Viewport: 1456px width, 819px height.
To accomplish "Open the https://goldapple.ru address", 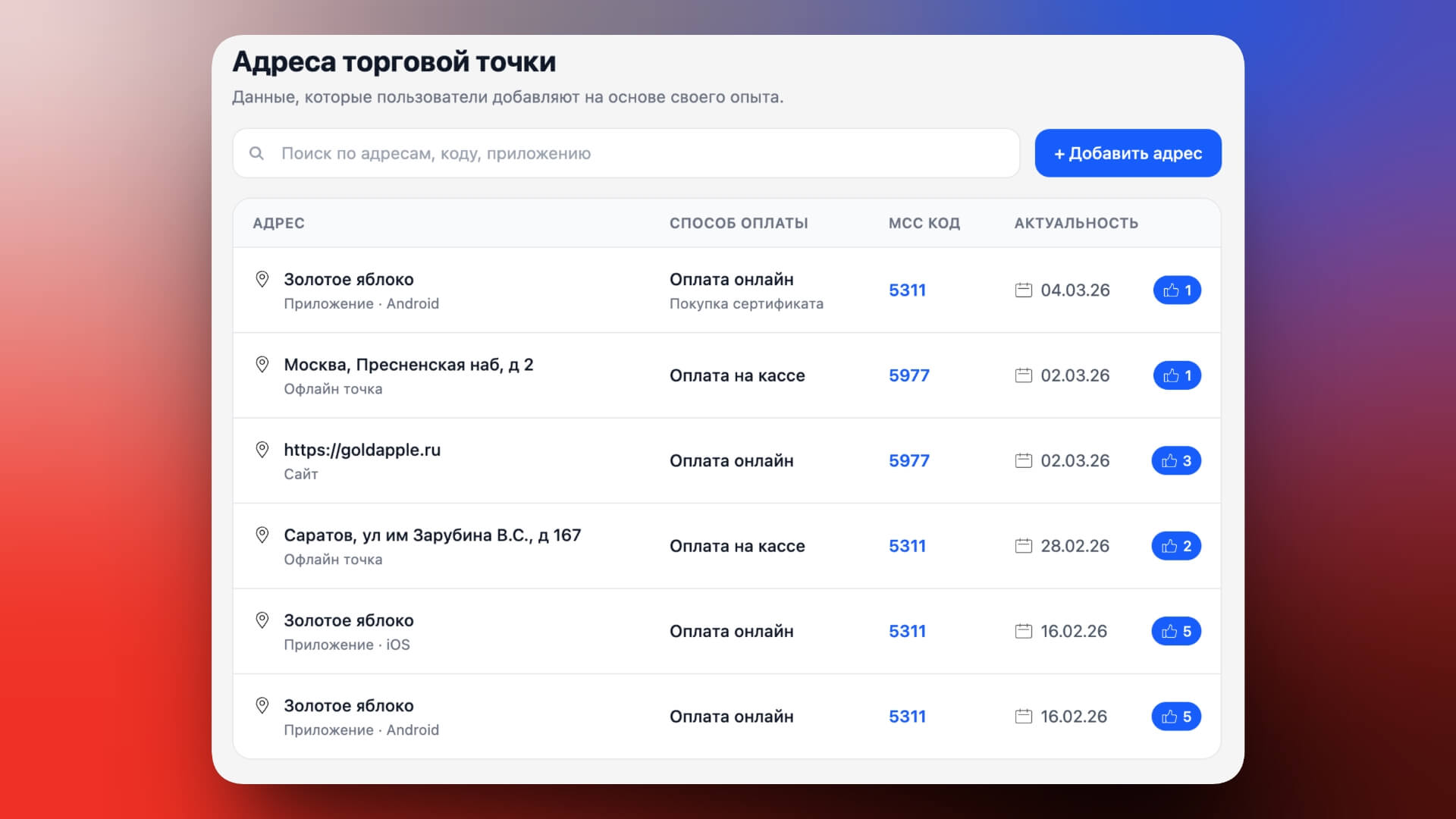I will pos(362,450).
